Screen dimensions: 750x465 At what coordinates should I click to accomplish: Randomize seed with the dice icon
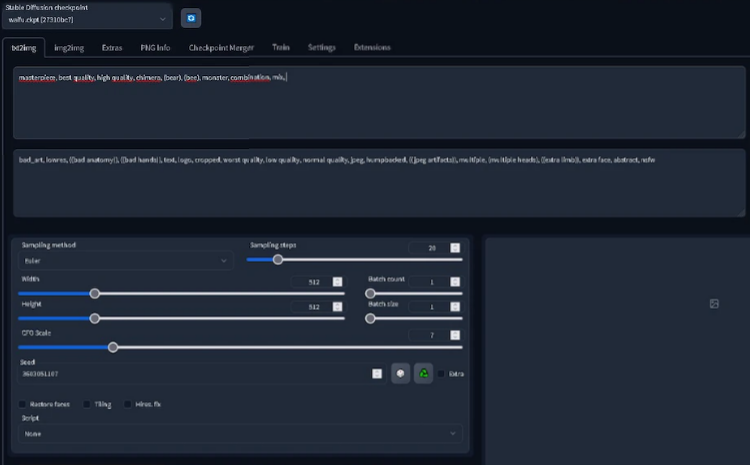tap(400, 373)
